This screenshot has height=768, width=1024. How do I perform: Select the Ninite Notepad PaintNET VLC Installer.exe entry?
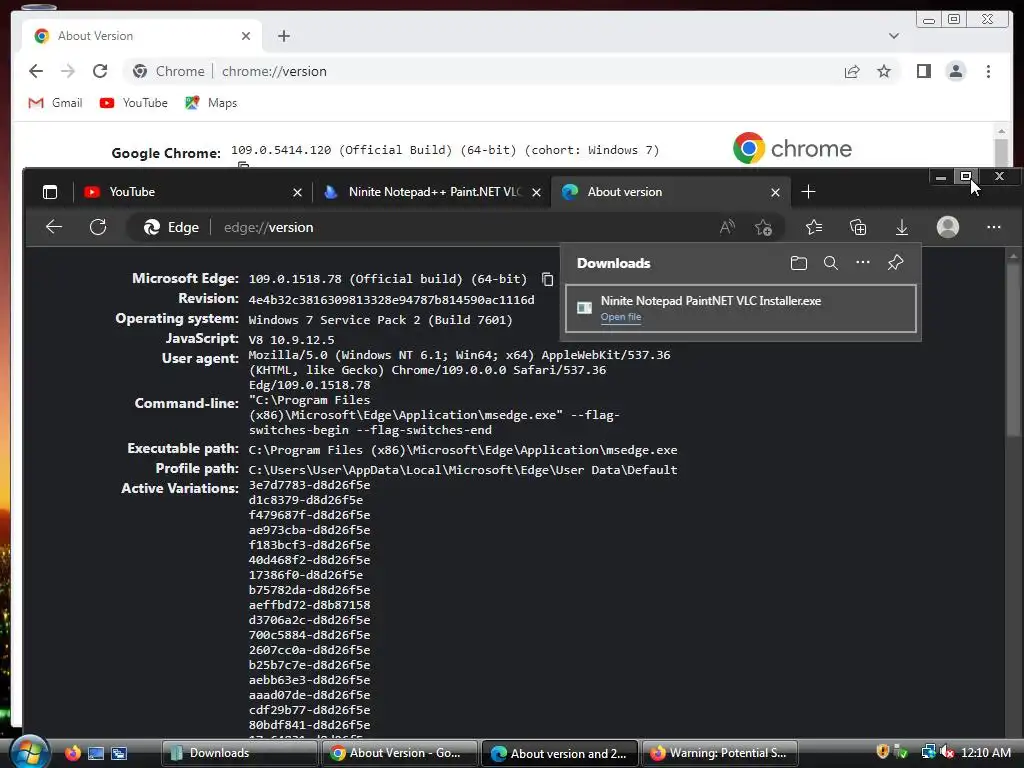pyautogui.click(x=741, y=308)
